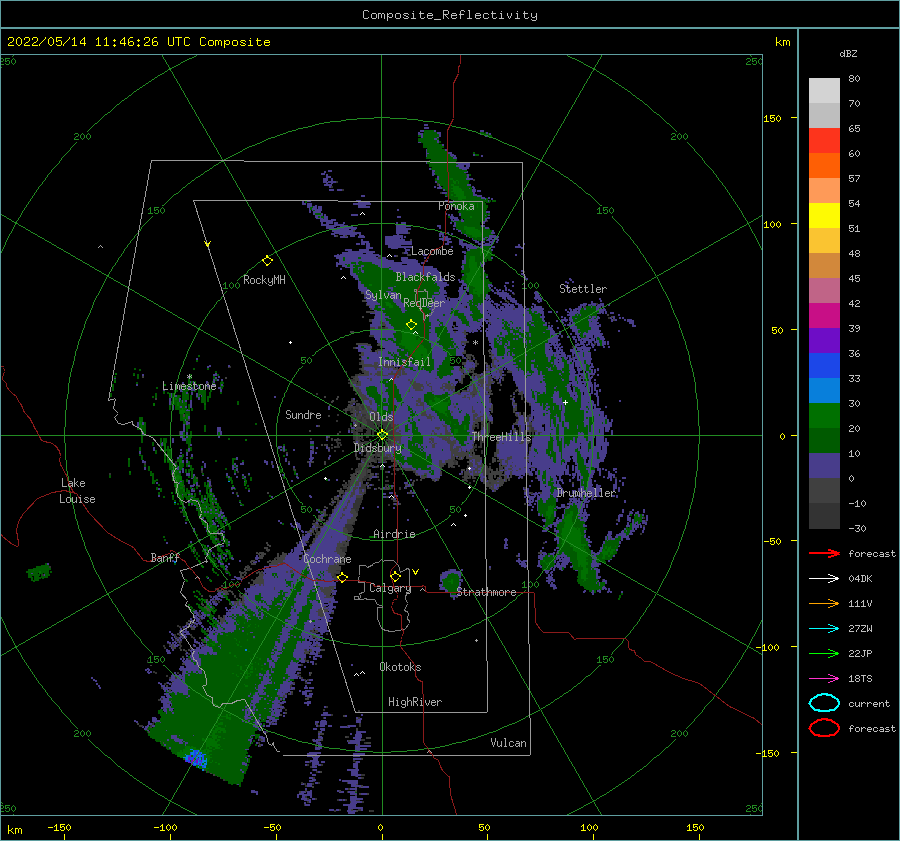Click the red 'forecast' ellipse in legend
Screen dimensions: 900x841
pos(824,728)
